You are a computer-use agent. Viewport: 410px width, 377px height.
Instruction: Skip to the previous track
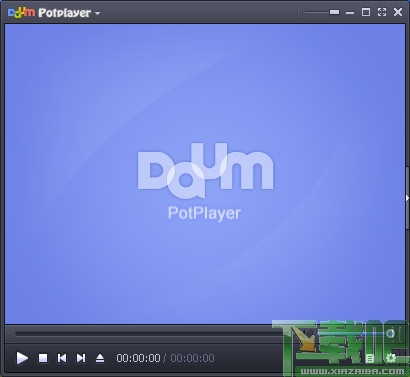[62, 358]
